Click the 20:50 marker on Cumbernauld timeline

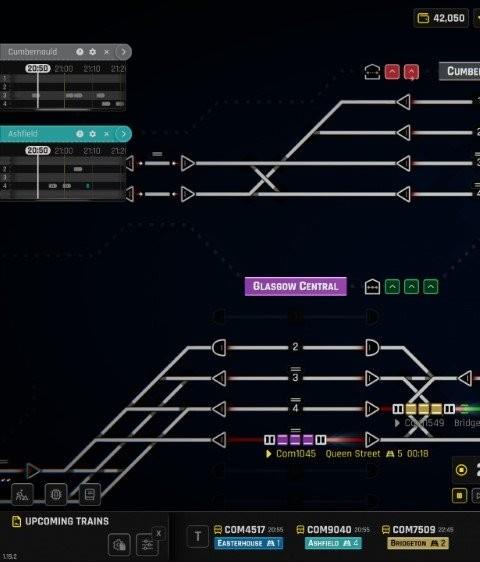point(38,68)
